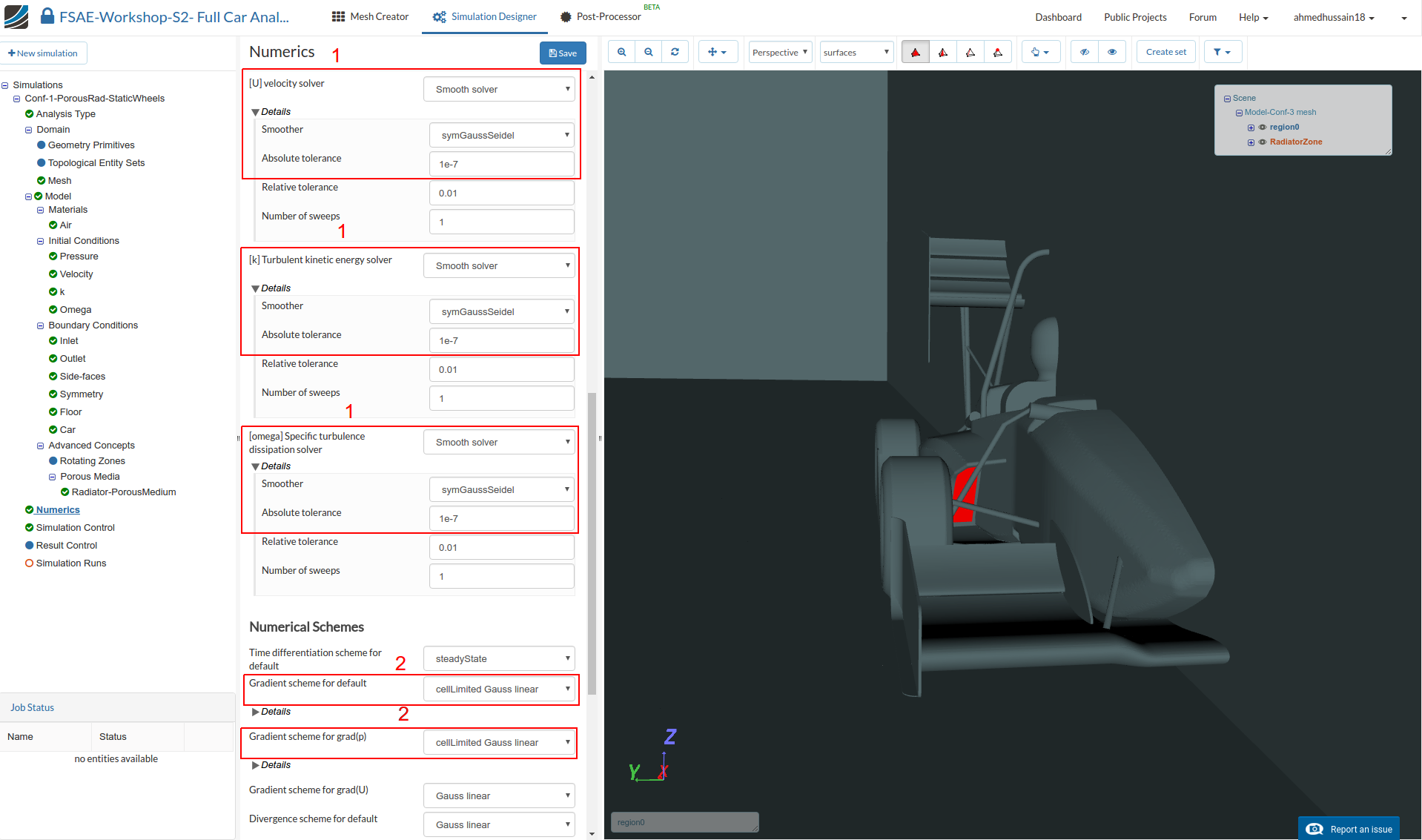Select the solid red surface render mode icon
This screenshot has width=1422, height=840.
click(915, 51)
